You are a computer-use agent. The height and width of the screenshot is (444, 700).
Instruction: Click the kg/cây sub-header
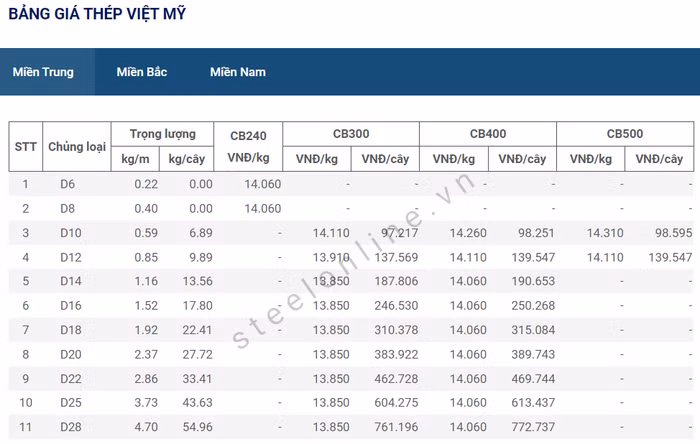[x=190, y=159]
